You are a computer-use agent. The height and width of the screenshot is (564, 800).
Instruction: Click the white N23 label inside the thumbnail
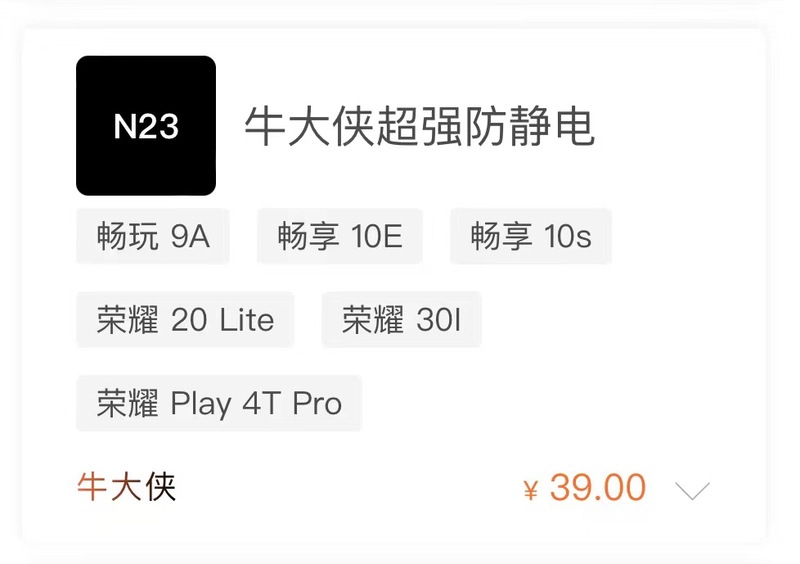tap(146, 127)
